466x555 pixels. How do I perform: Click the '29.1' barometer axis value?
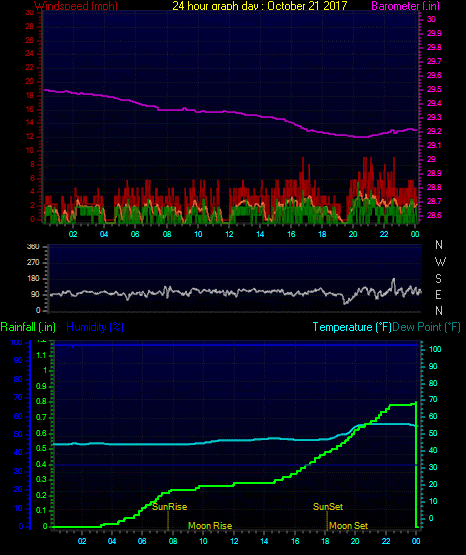(434, 145)
